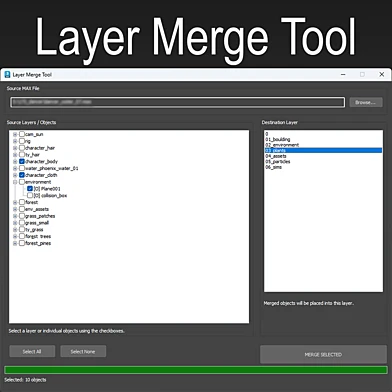The image size is (392, 392).
Task: Minimize the Layer Merge Tool window
Action: click(343, 74)
